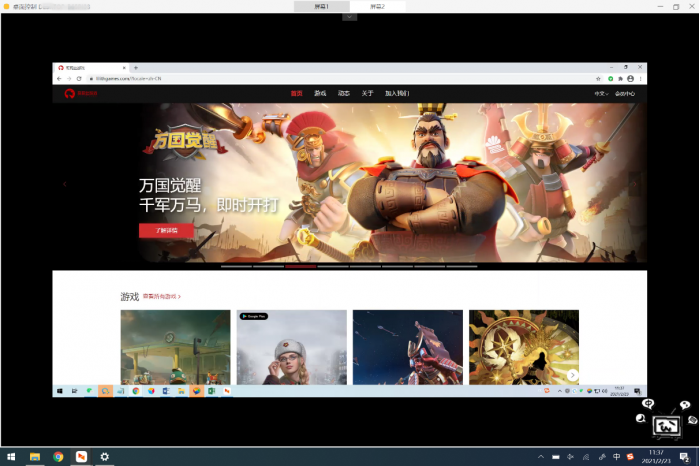Open Sogou input icon in local tray

[630, 457]
